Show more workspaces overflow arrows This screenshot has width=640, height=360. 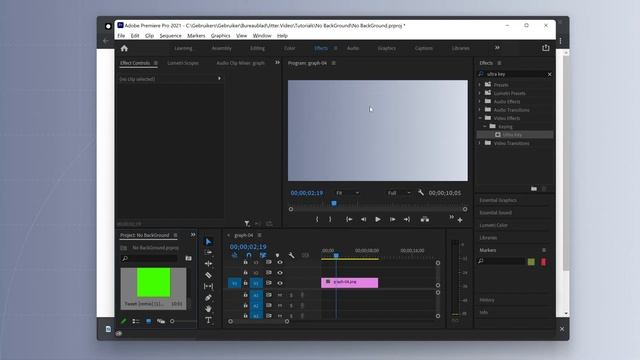(x=497, y=48)
